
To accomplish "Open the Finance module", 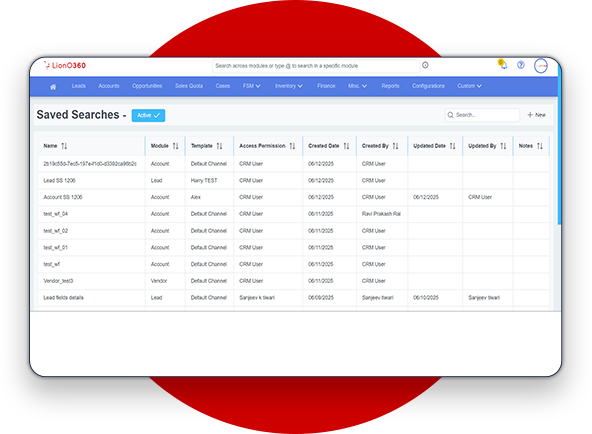I will [326, 86].
